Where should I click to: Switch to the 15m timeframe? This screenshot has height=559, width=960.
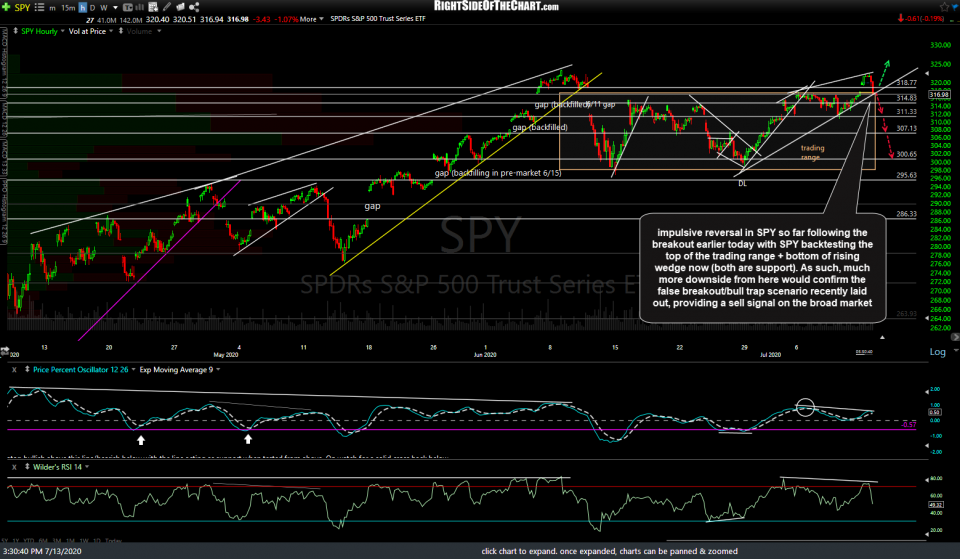pos(68,8)
